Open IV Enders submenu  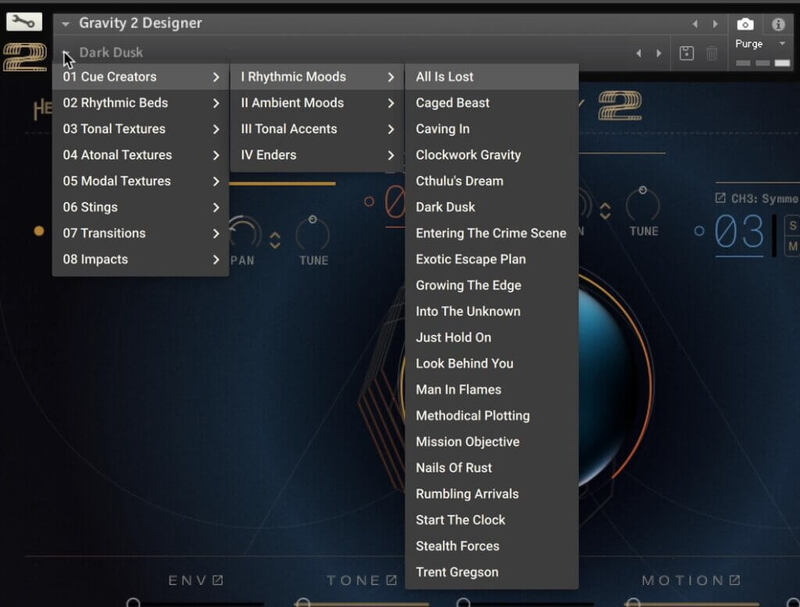317,155
